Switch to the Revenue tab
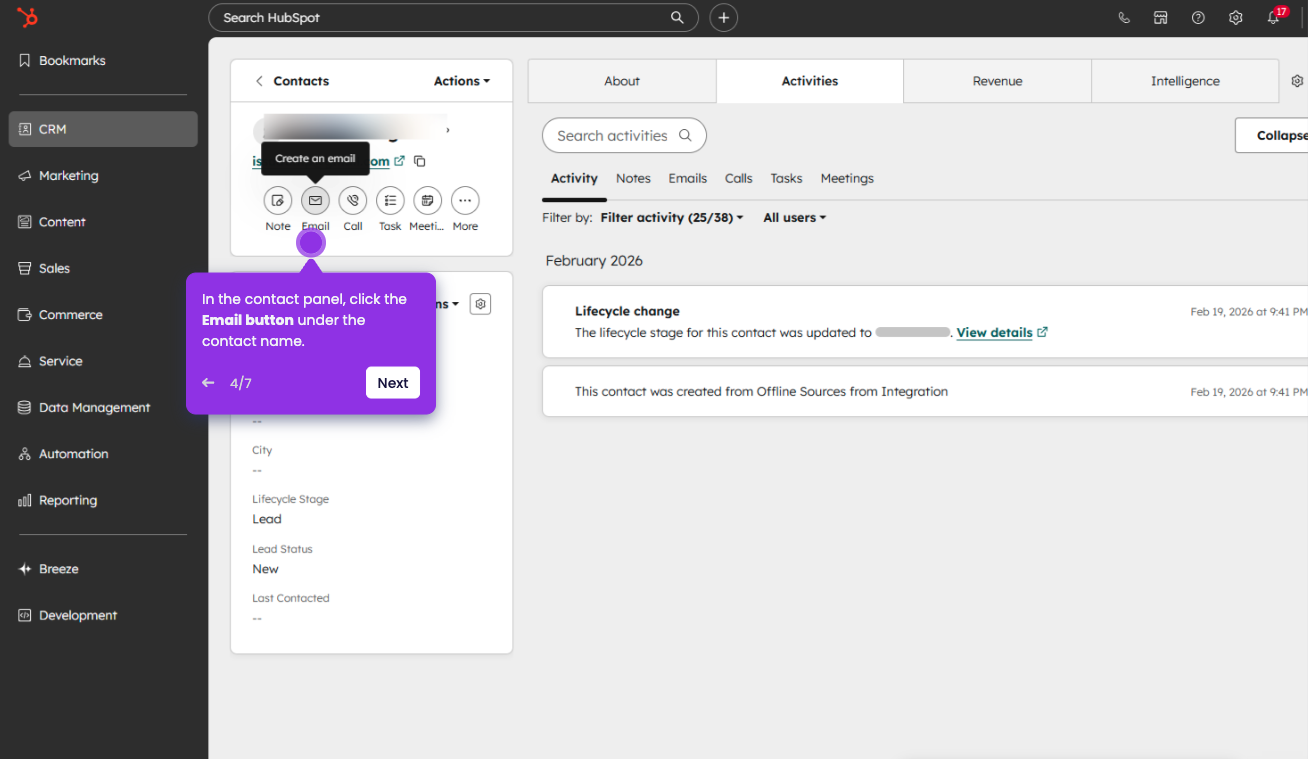The width and height of the screenshot is (1308, 759). 997,81
